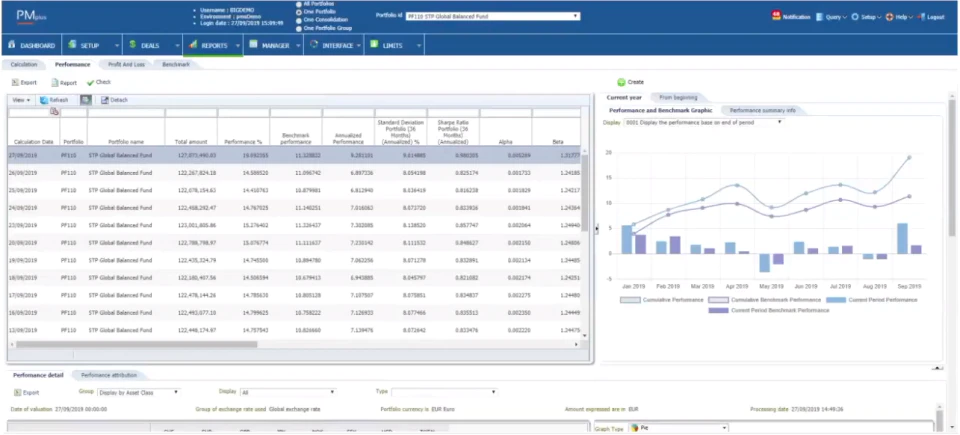Select the One Portfolio Group radio option

(299, 28)
